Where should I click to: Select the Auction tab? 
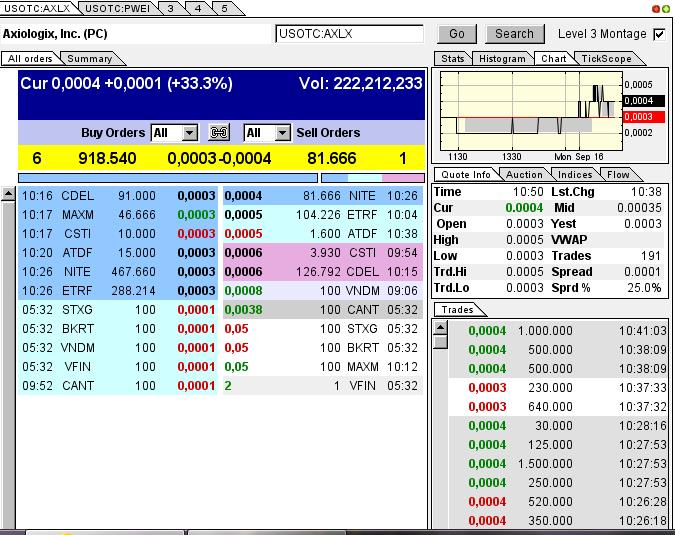(524, 174)
